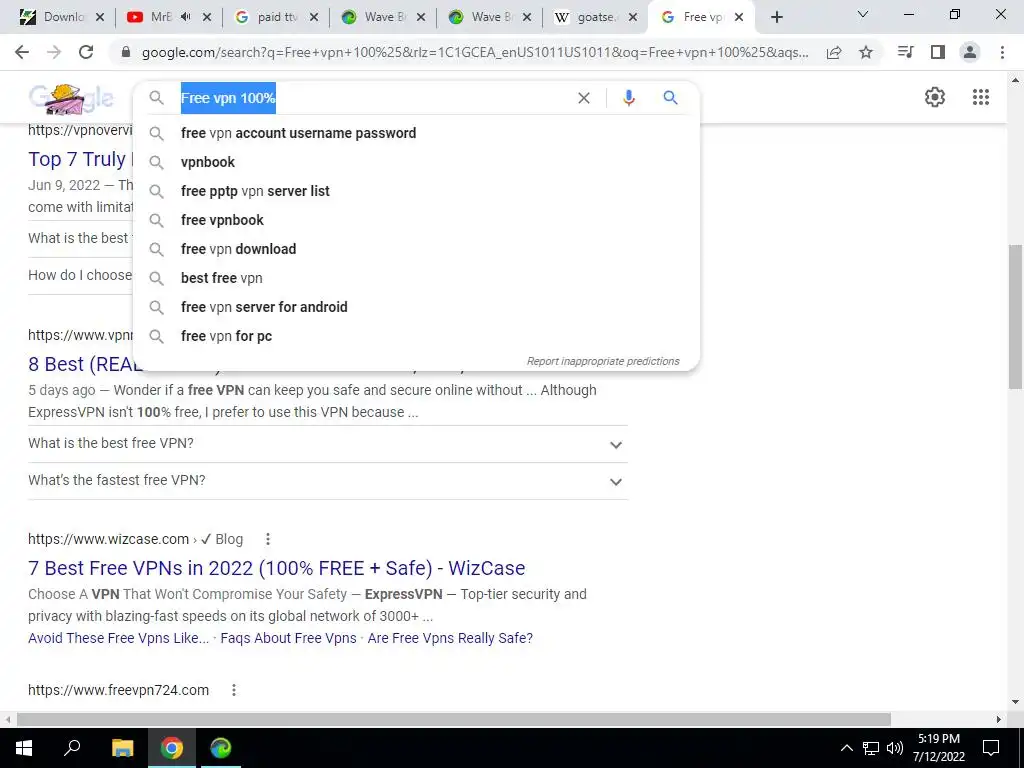Viewport: 1024px width, 768px height.
Task: Open Chrome three-dot menu
Action: (x=1002, y=52)
